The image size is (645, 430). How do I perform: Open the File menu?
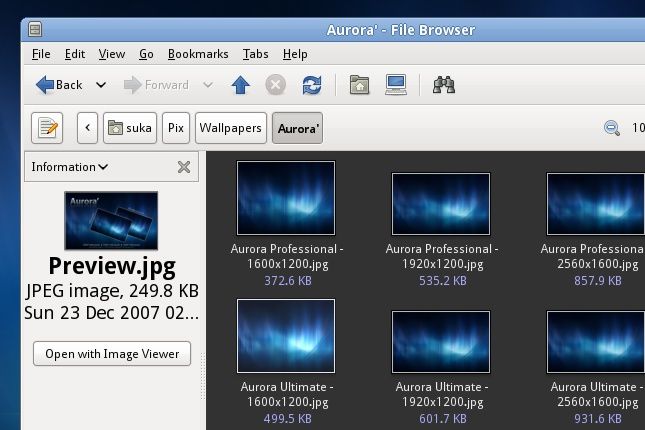(x=41, y=54)
